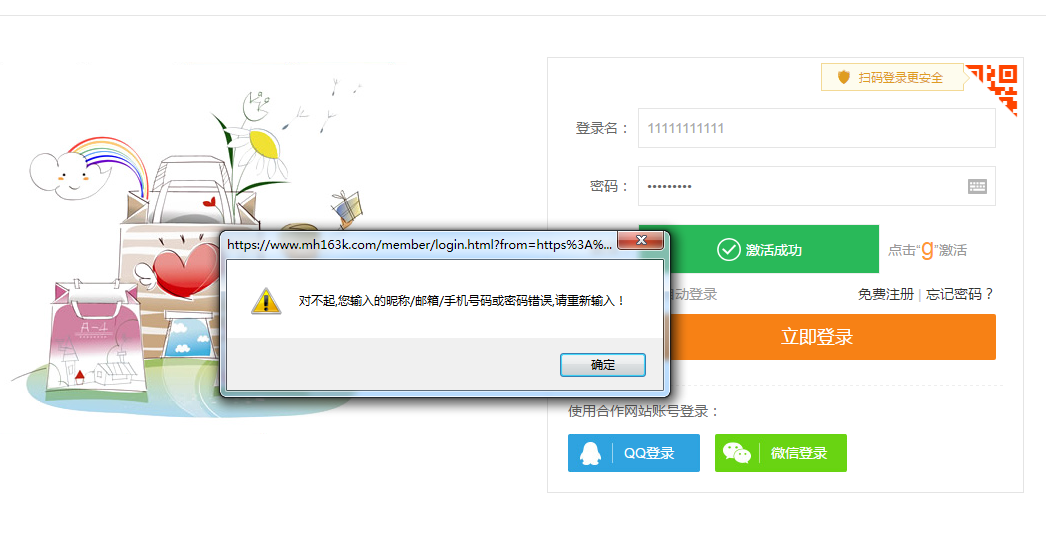Click the orange "g" activation logo
The image size is (1046, 535).
(x=927, y=249)
